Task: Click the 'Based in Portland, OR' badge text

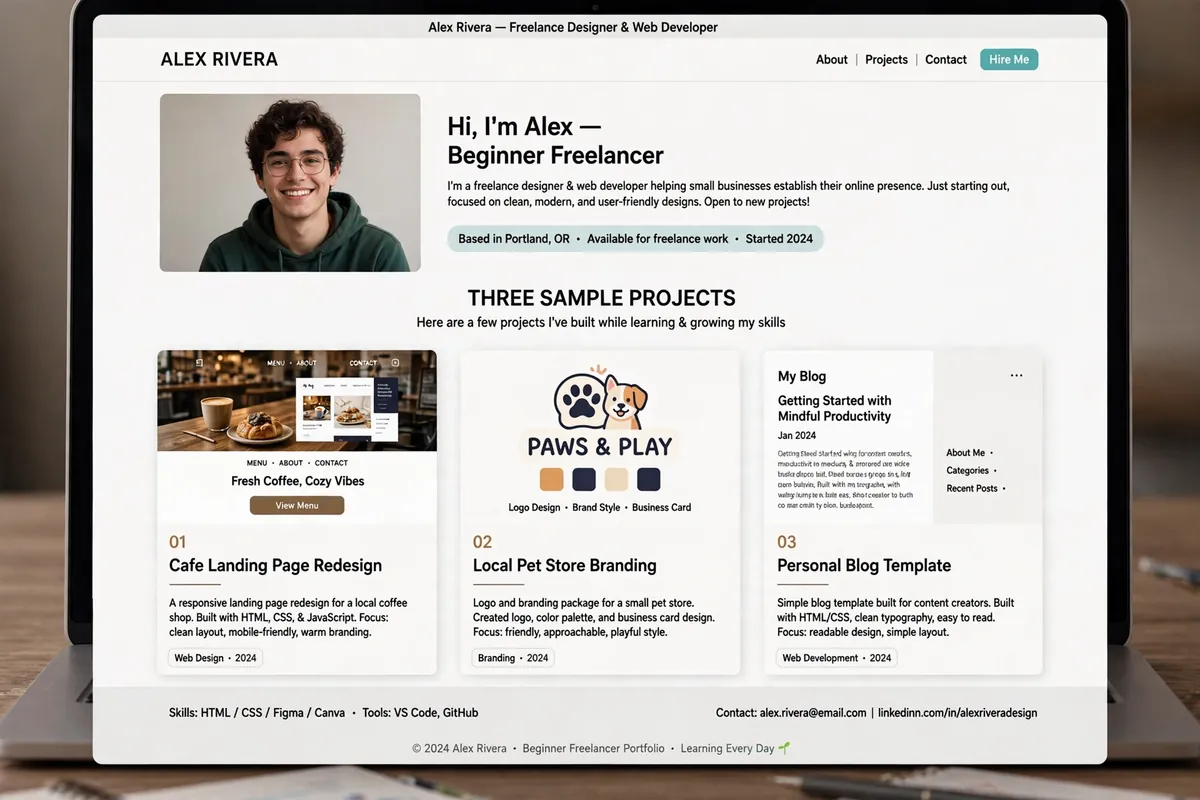Action: pyautogui.click(x=514, y=239)
